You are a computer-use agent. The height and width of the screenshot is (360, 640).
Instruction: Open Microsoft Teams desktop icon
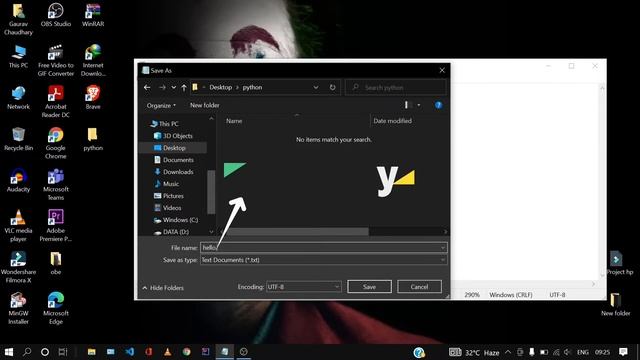pos(56,184)
